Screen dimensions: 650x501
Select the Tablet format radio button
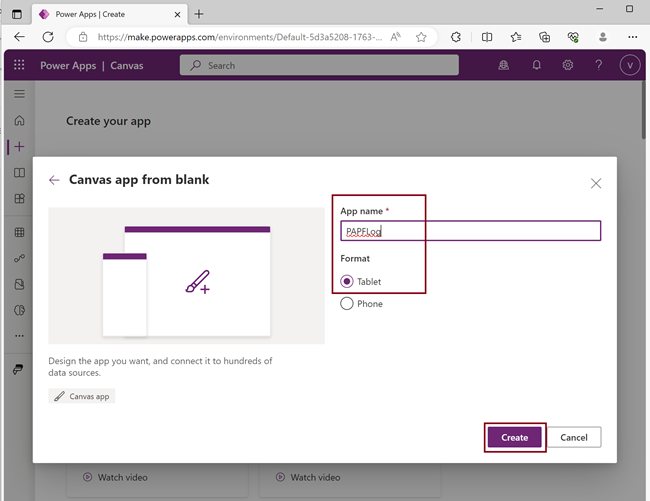point(347,281)
